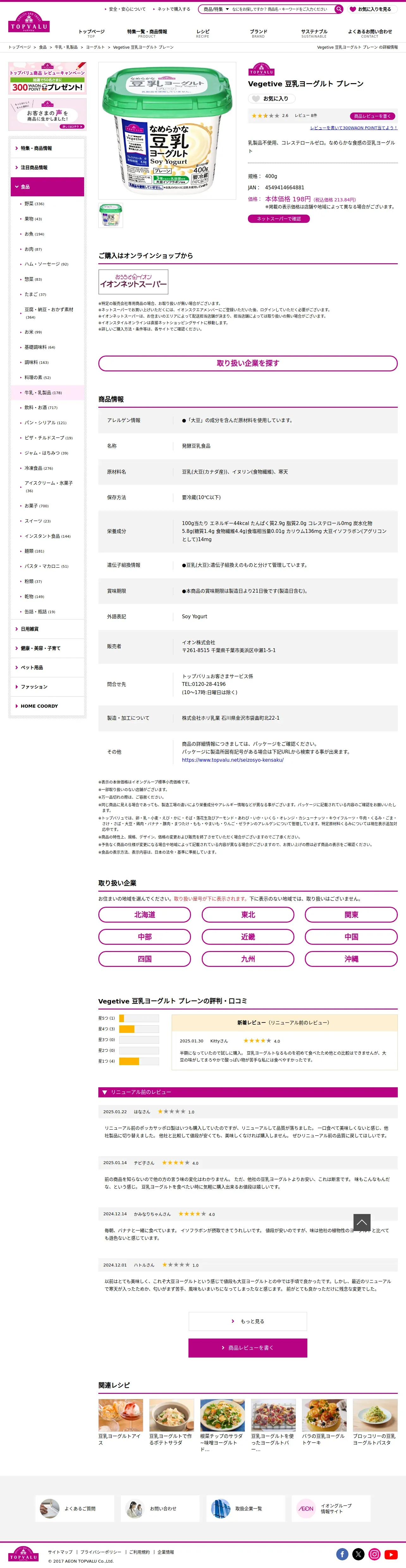This screenshot has height=1568, width=406.
Task: Click the イオンネットスーパー logo banner
Action: click(133, 282)
